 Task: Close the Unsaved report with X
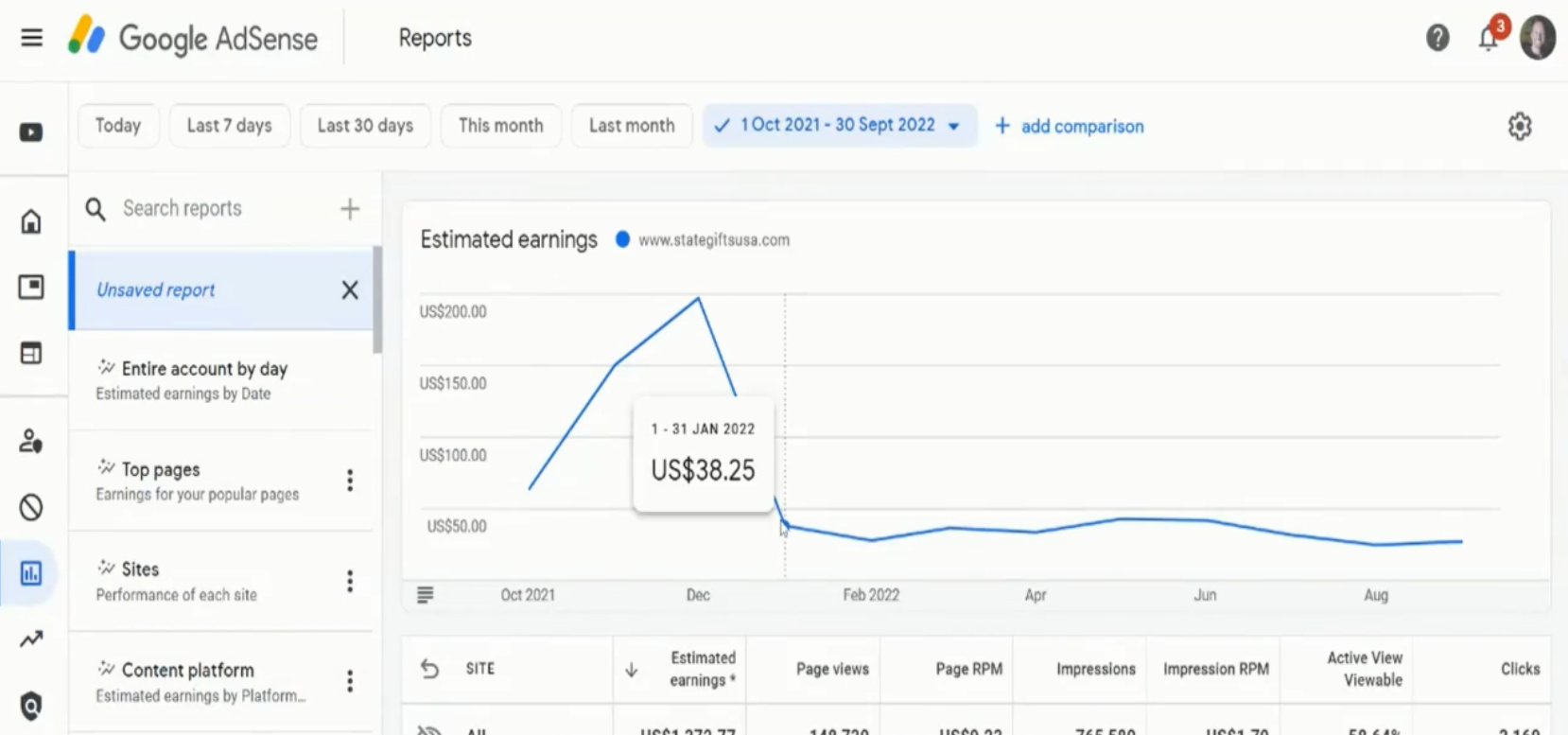tap(350, 290)
